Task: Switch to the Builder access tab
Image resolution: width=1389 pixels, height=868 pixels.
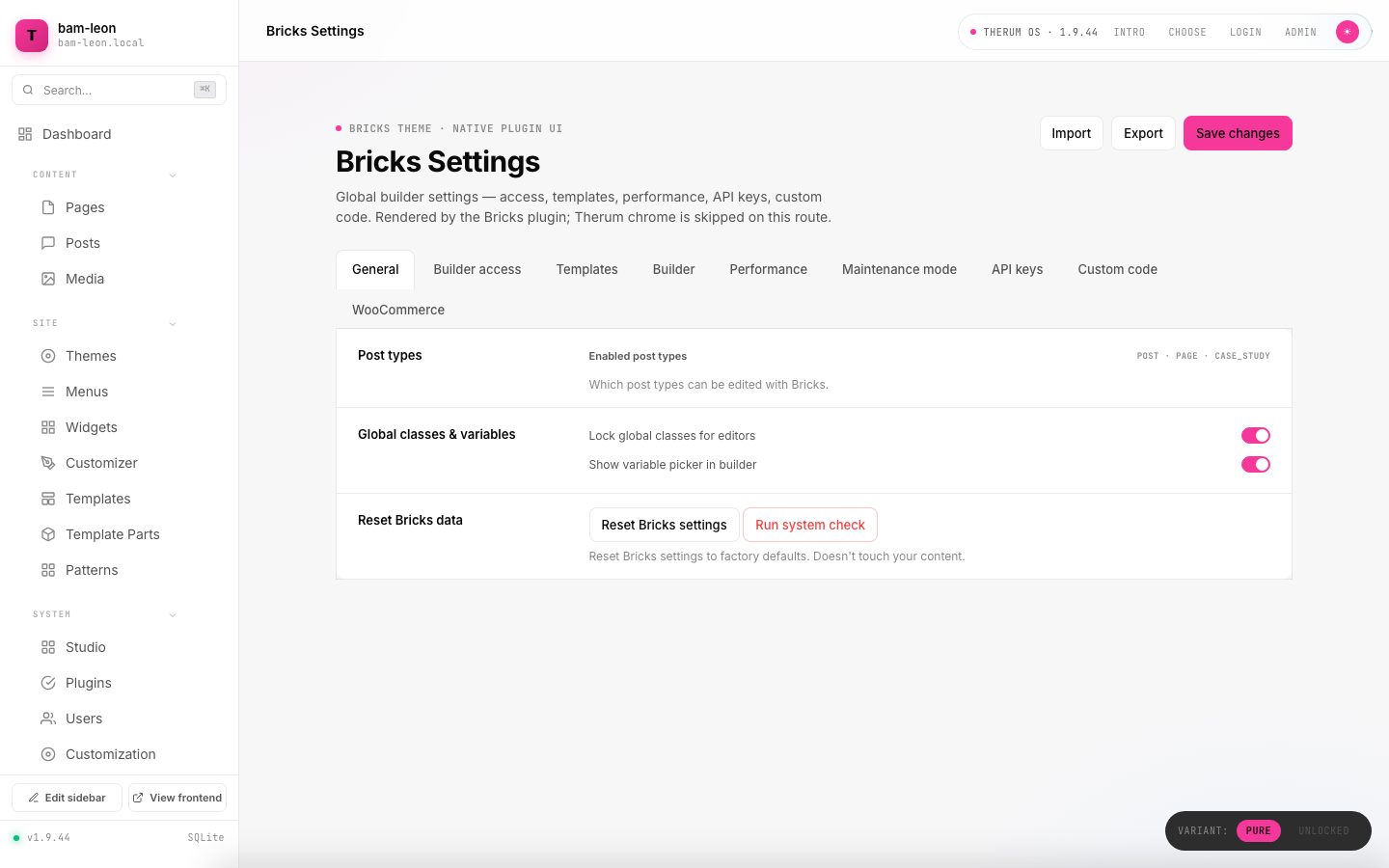Action: tap(477, 269)
